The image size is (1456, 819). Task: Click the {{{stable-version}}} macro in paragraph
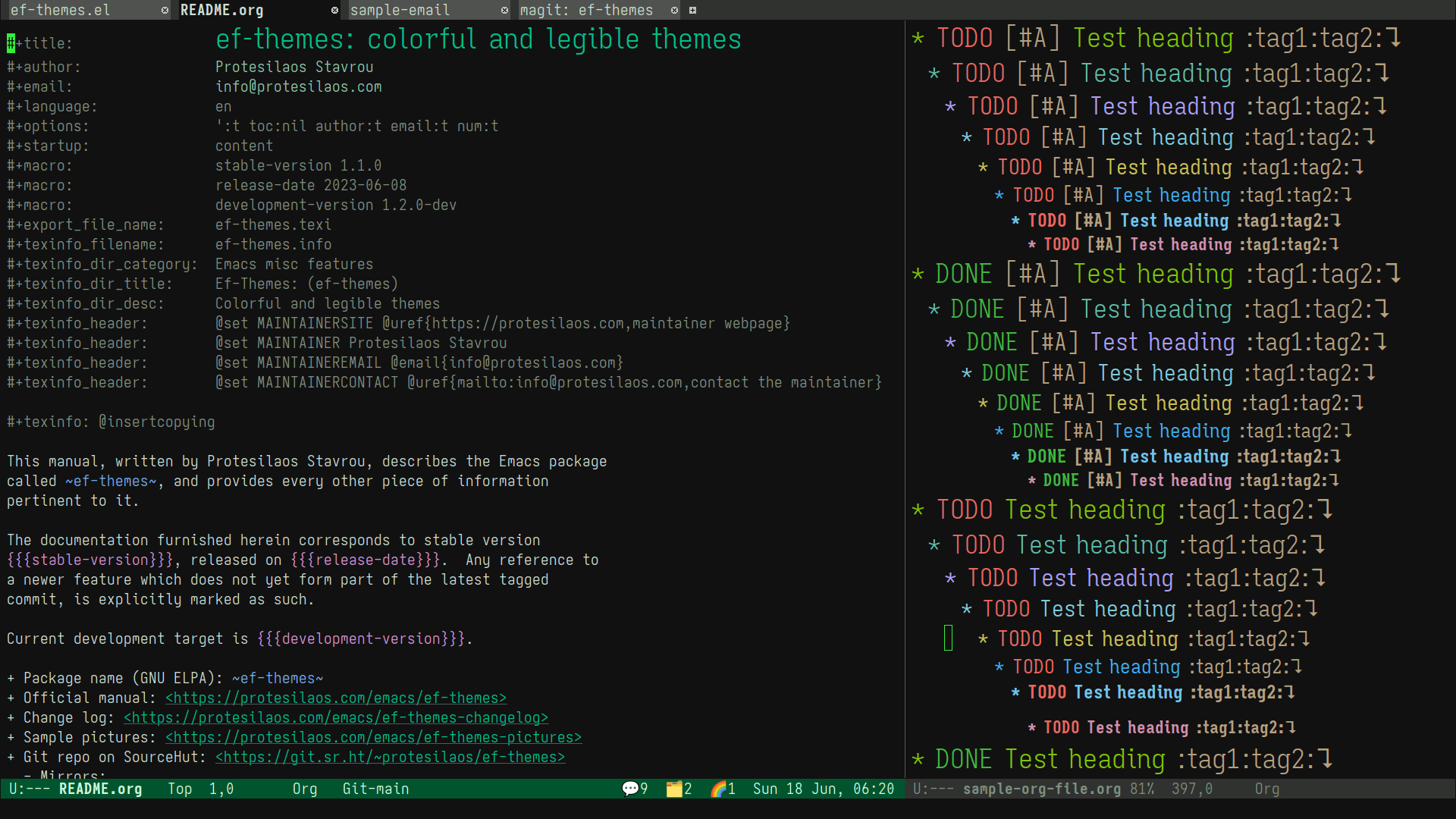tap(90, 560)
